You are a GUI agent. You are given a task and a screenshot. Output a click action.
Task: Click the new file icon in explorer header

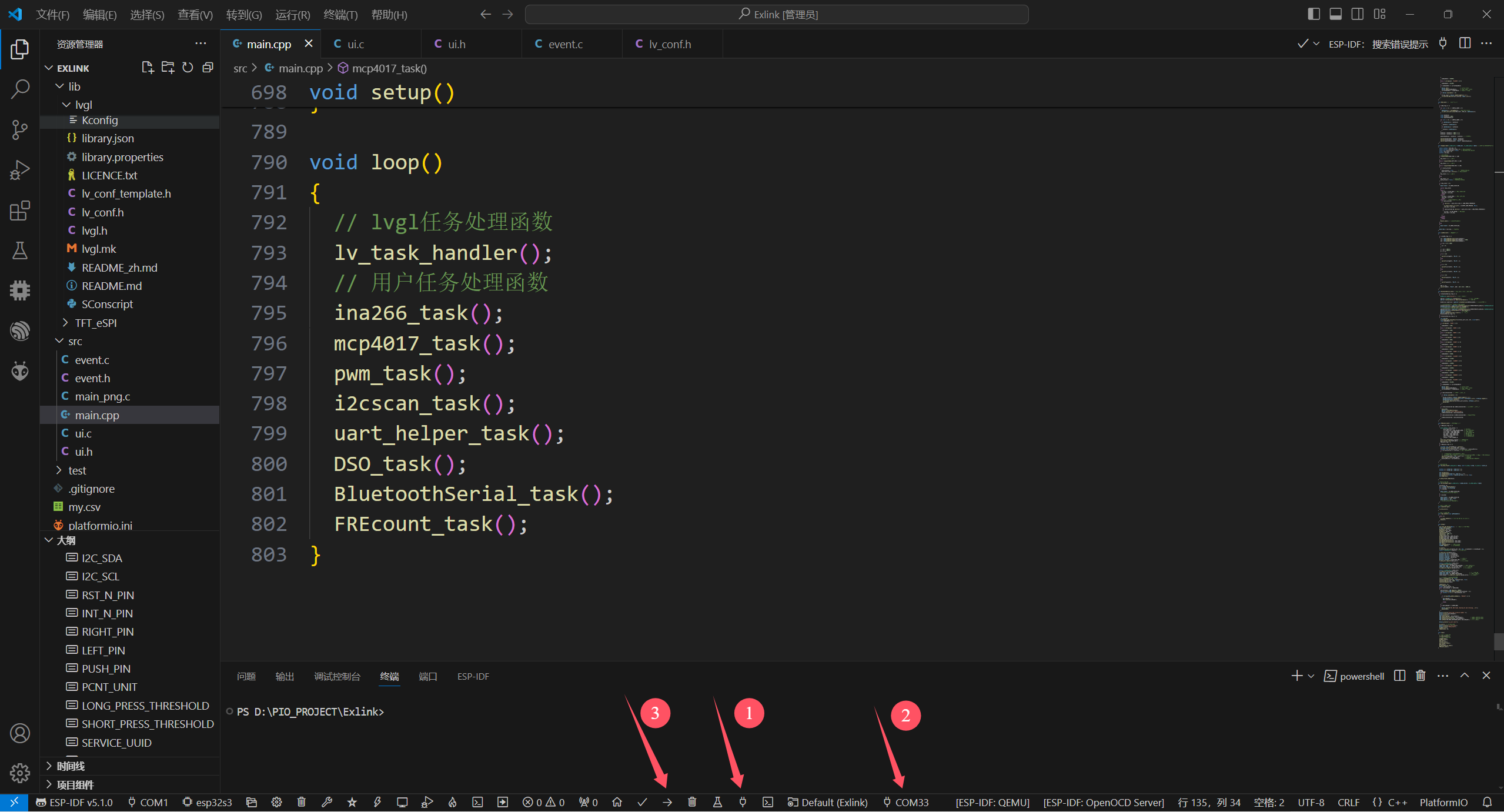pyautogui.click(x=148, y=68)
